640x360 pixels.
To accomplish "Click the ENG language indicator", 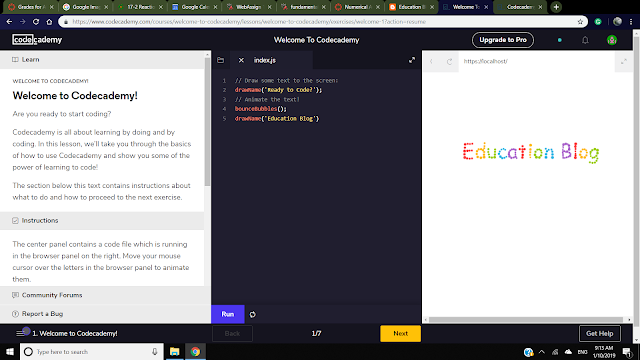I will click(x=582, y=351).
